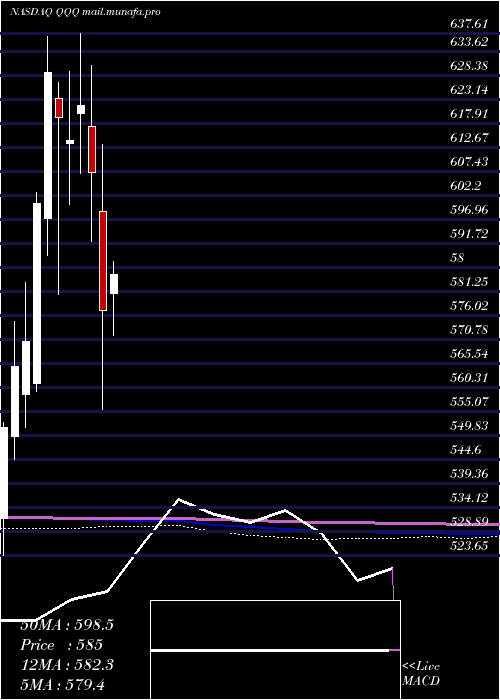The image size is (500, 700).
Task: Click the Price : 585 readout
Action: pos(62,645)
